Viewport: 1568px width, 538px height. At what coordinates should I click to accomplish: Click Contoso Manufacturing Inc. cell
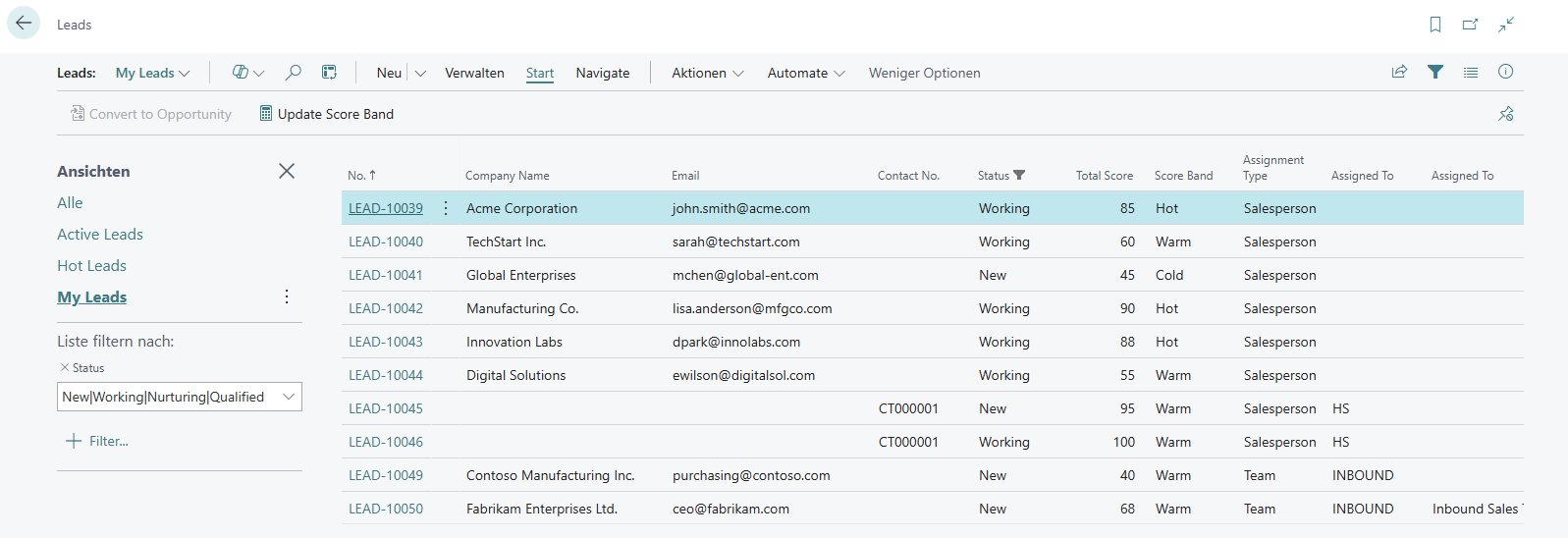coord(550,475)
